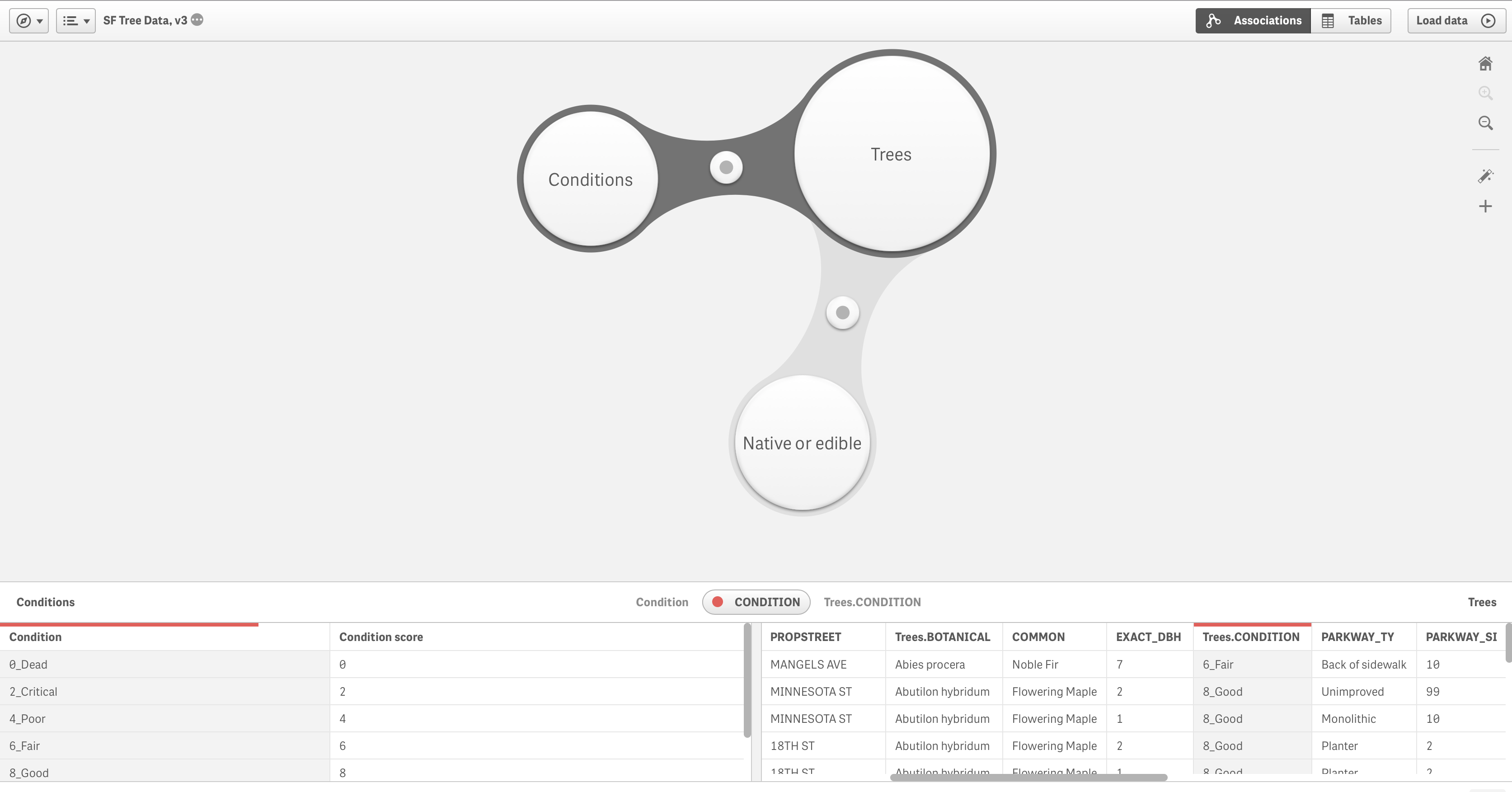Image resolution: width=1512 pixels, height=792 pixels.
Task: Click the Trees preview horizontal scrollbar
Action: (1028, 778)
